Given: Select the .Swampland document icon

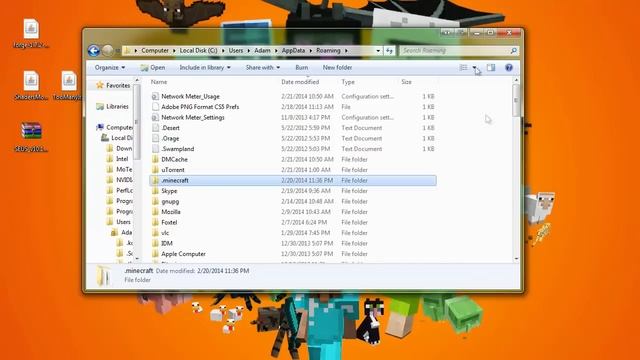Looking at the screenshot, I should [155, 149].
